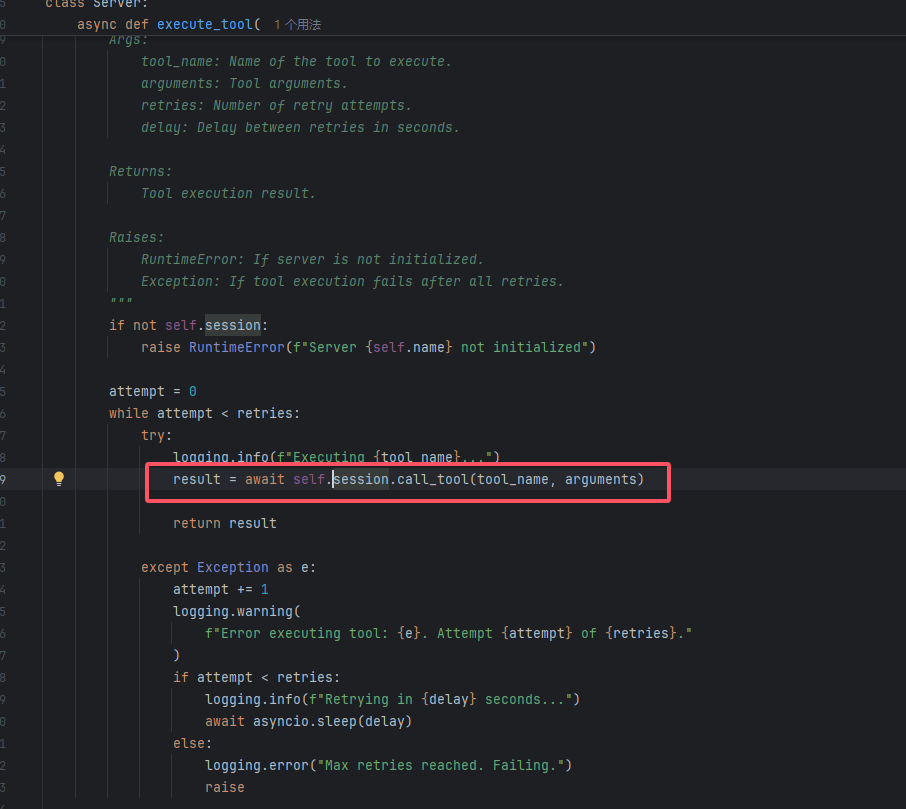Click 'return result' statement

[225, 523]
